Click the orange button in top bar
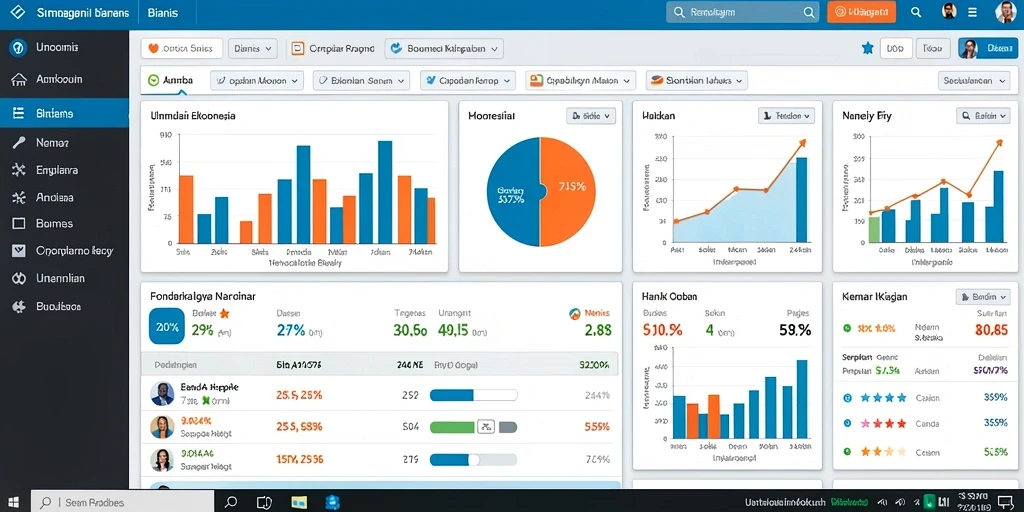 (x=861, y=12)
